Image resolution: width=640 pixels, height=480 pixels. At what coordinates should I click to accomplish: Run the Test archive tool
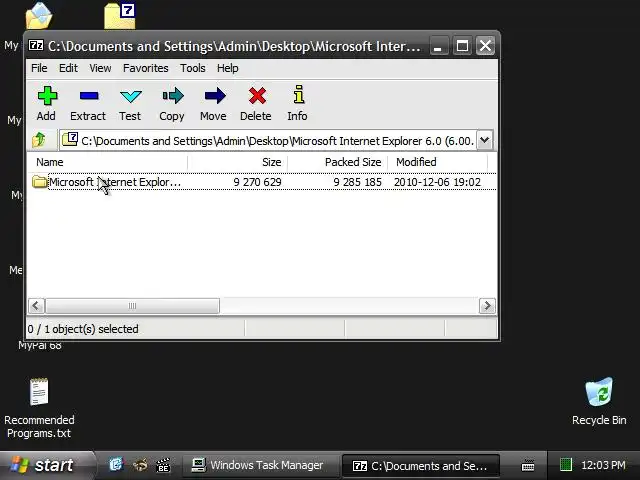pos(131,96)
